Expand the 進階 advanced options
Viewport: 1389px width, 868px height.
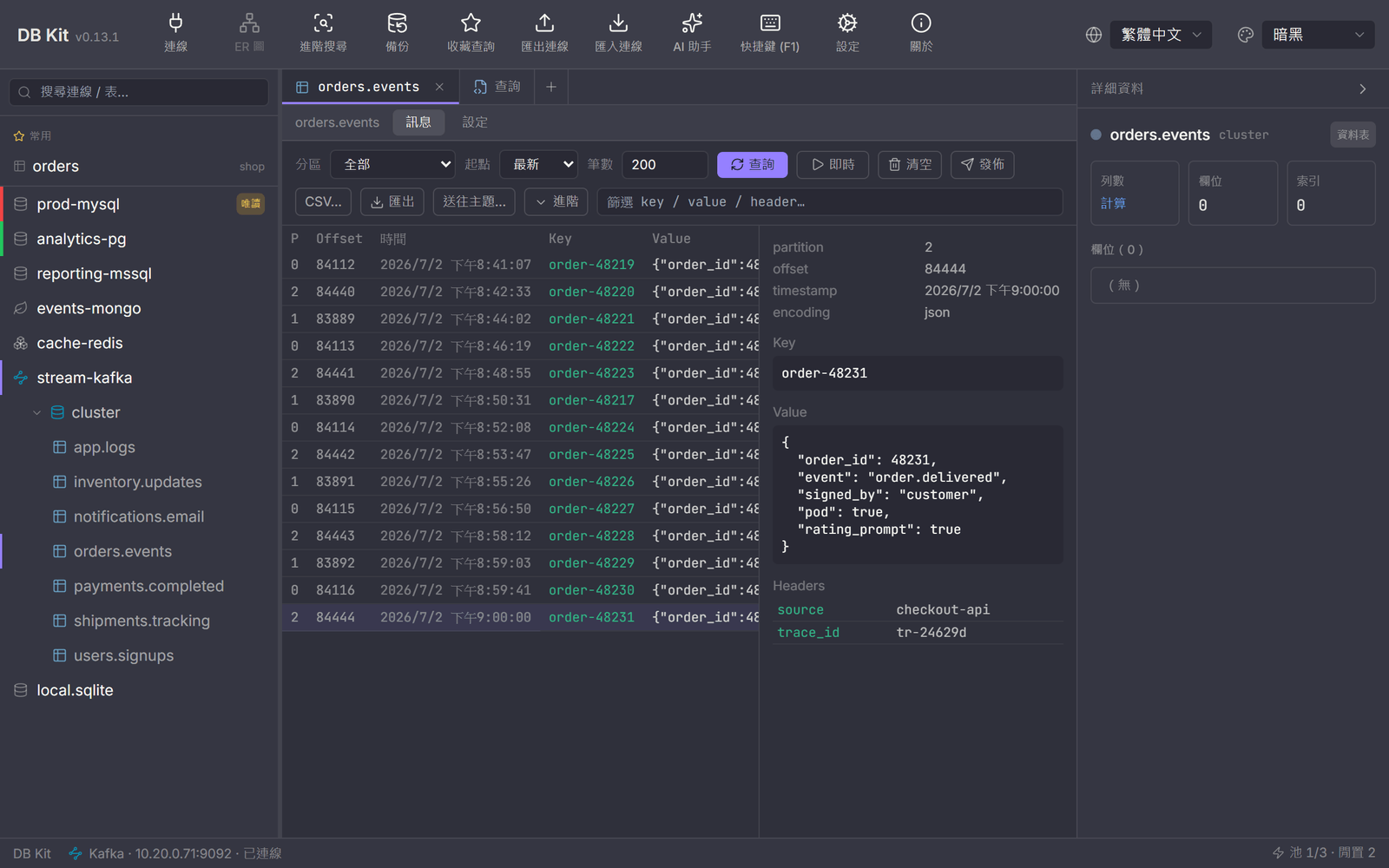556,201
